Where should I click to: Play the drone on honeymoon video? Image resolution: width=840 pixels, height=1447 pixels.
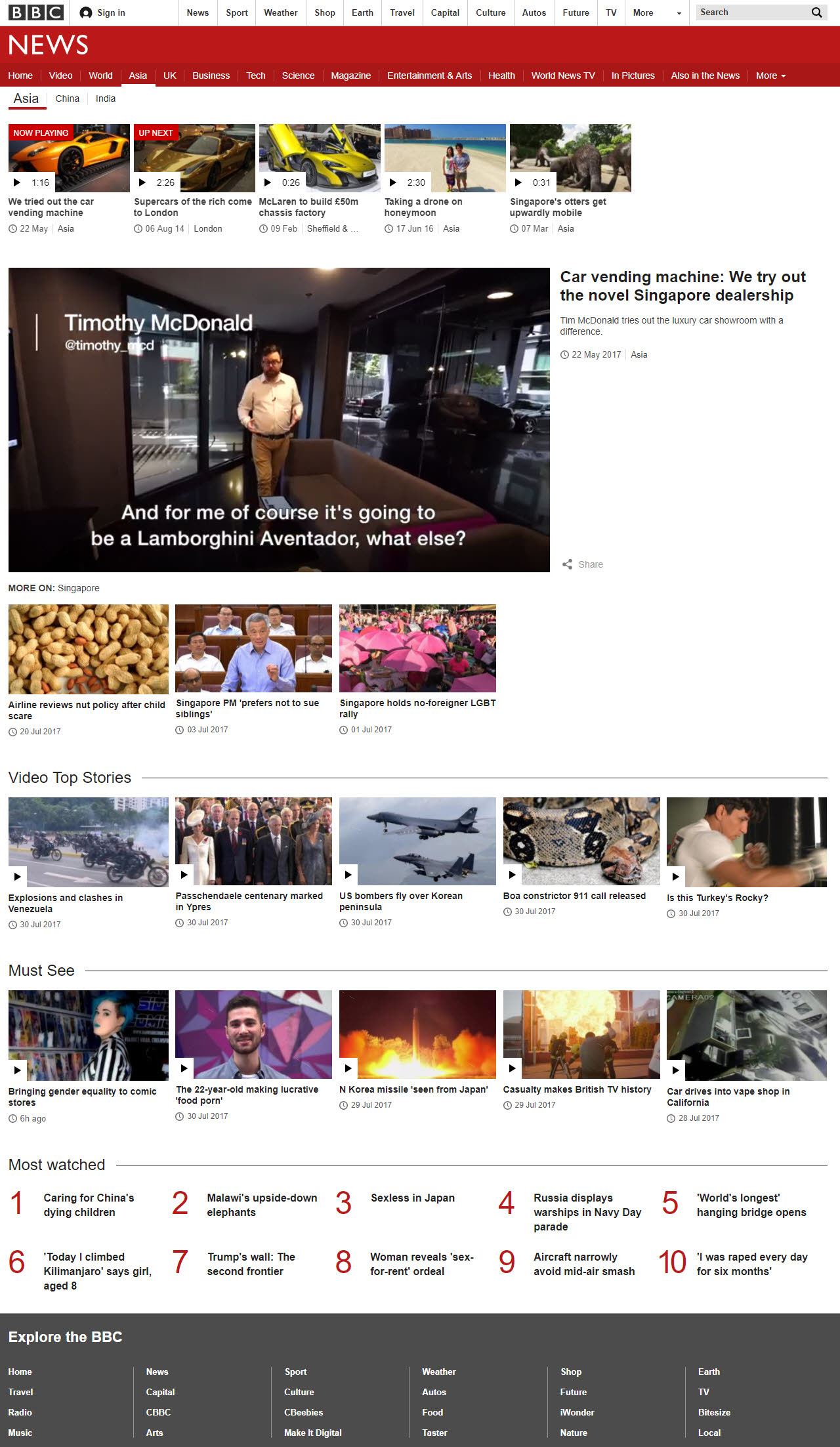[445, 158]
